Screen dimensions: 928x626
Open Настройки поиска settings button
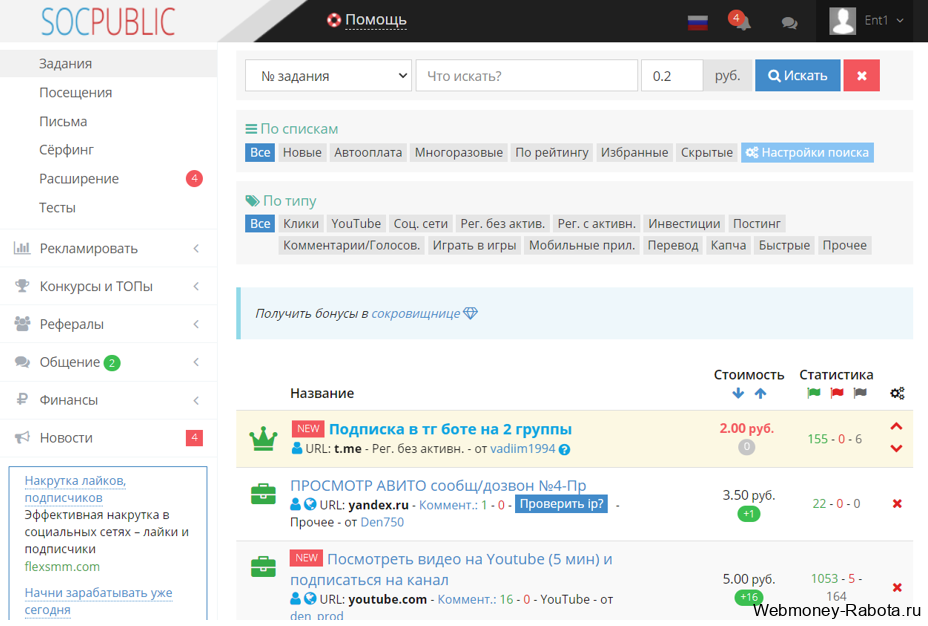tap(807, 153)
